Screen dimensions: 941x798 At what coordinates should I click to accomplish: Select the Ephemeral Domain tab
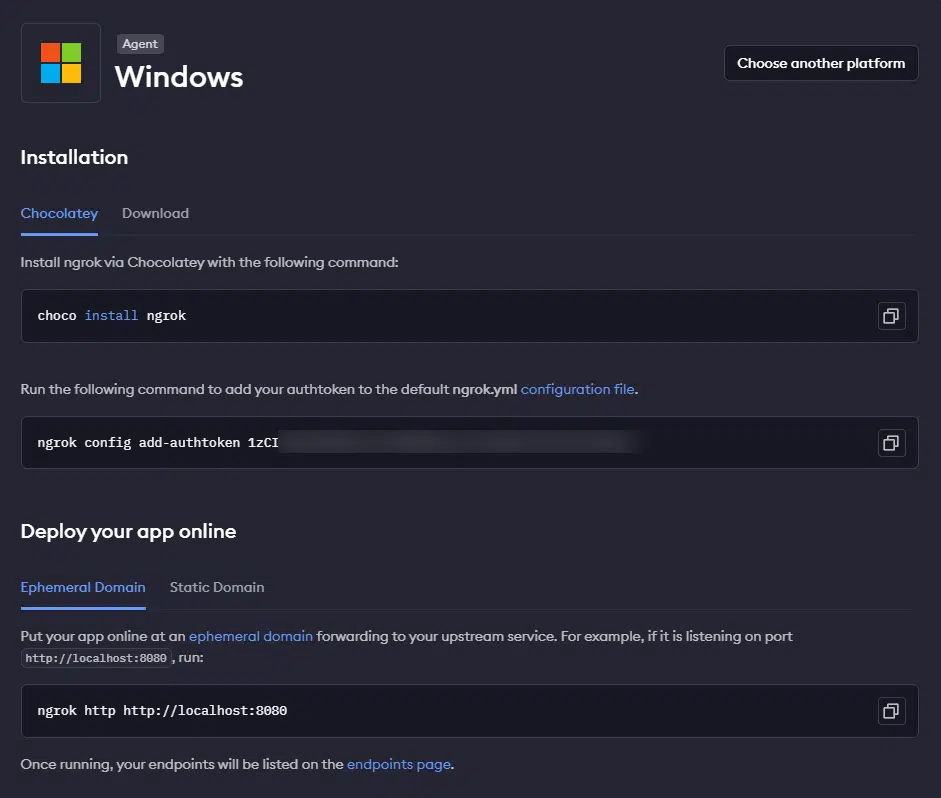click(x=83, y=587)
